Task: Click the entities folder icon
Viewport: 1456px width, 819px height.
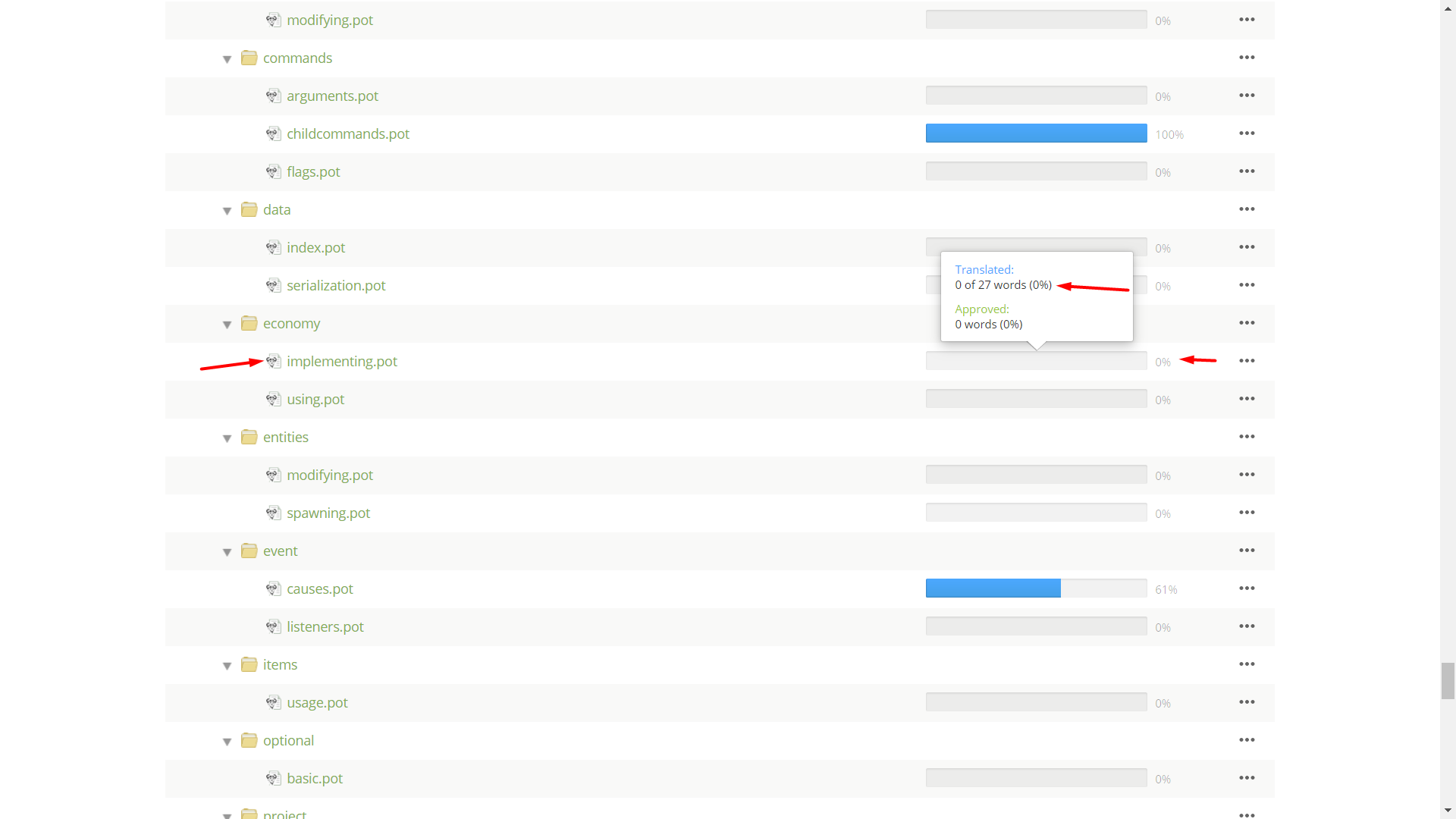Action: [249, 437]
